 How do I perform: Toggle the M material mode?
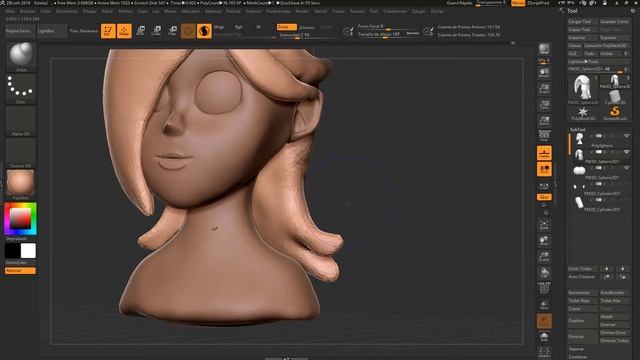pos(258,27)
